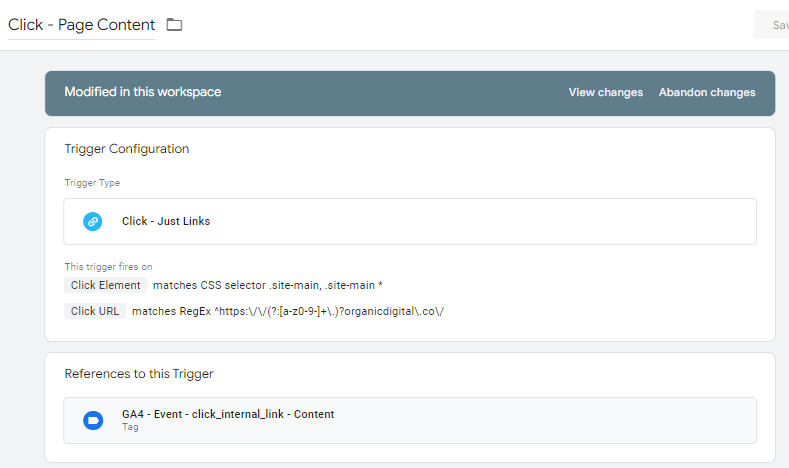The height and width of the screenshot is (468, 789).
Task: Click the RegEx condition with organicdigital
Action: [288, 311]
